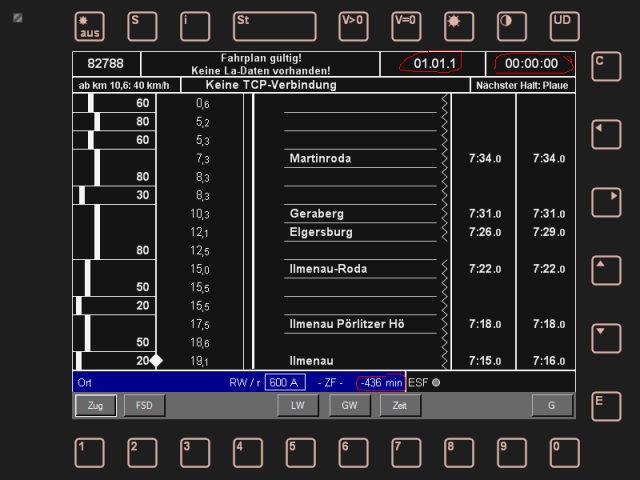640x480 pixels.
Task: Select the 'FSD' softkey tab
Action: (x=144, y=405)
